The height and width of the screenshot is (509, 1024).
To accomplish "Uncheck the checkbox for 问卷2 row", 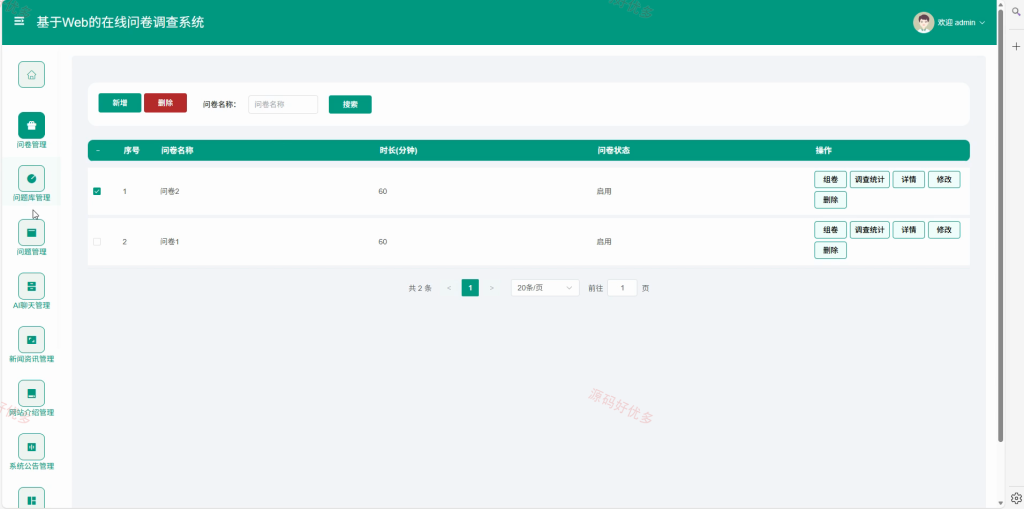I will coord(97,191).
